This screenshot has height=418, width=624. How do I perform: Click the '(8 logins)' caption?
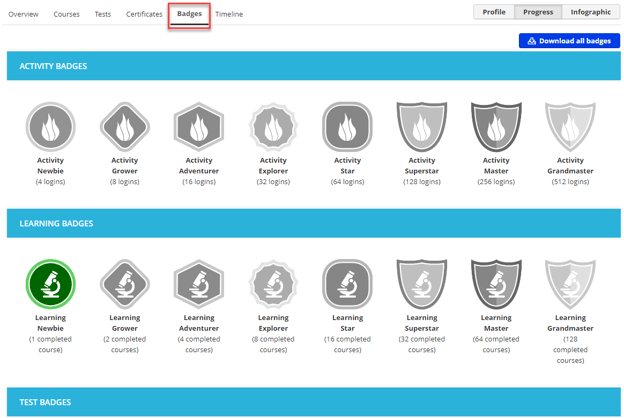click(x=125, y=182)
